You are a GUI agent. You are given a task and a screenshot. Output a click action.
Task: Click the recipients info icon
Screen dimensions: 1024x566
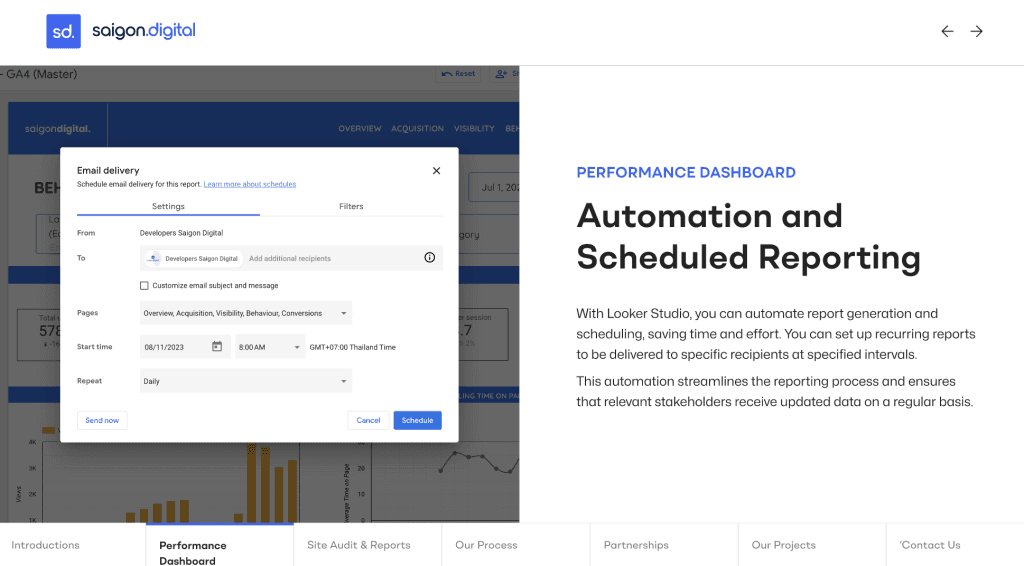coord(430,258)
